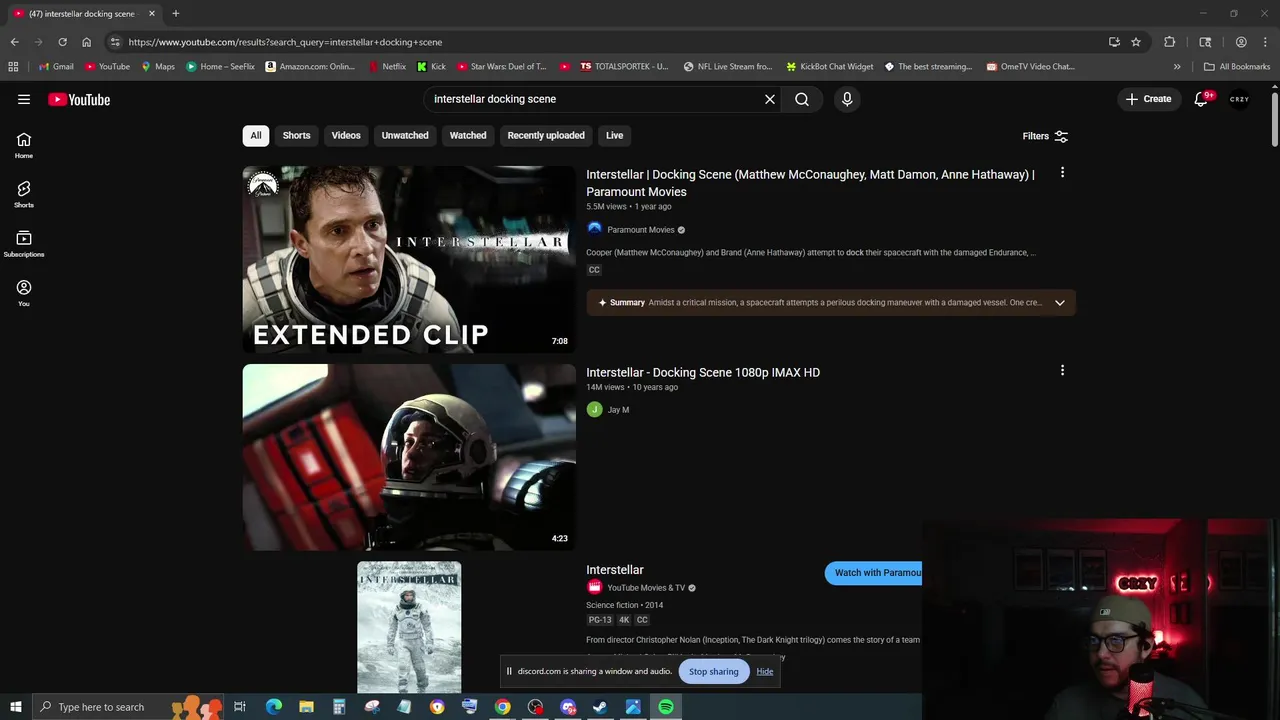
Task: Open the browser home page button
Action: tap(86, 42)
